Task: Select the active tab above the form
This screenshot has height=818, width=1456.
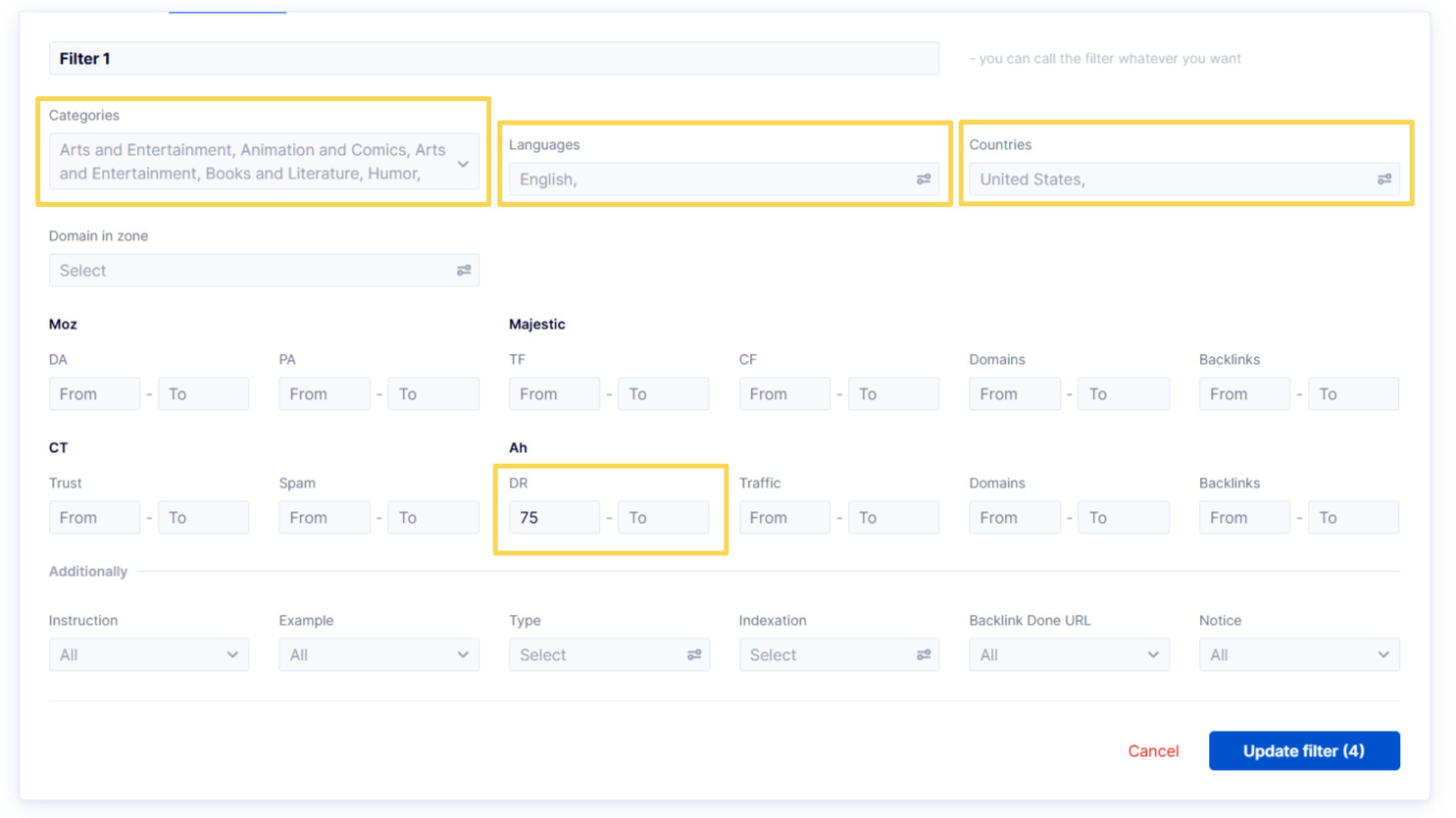Action: [x=227, y=4]
